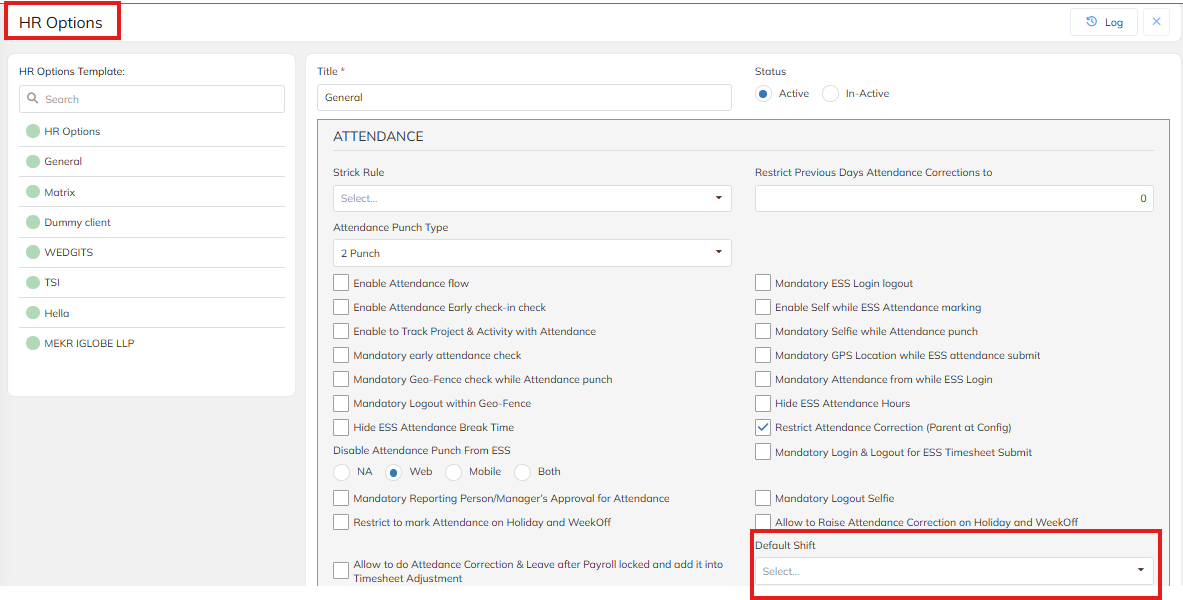Check Mandatory Login & Logout for ESS Timesheet
1183x600 pixels.
[763, 452]
